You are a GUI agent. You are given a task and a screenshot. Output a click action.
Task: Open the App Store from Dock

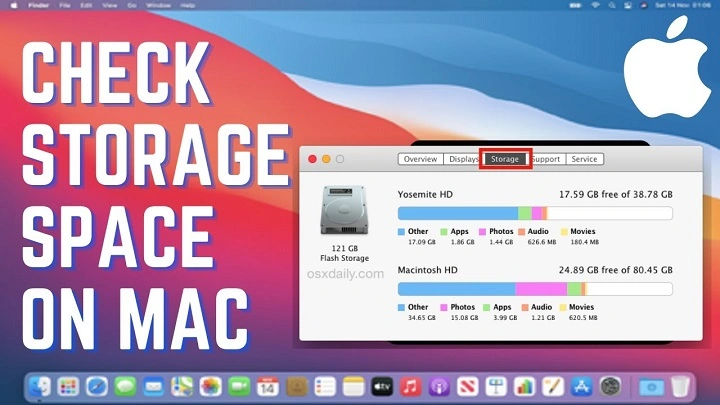(581, 386)
